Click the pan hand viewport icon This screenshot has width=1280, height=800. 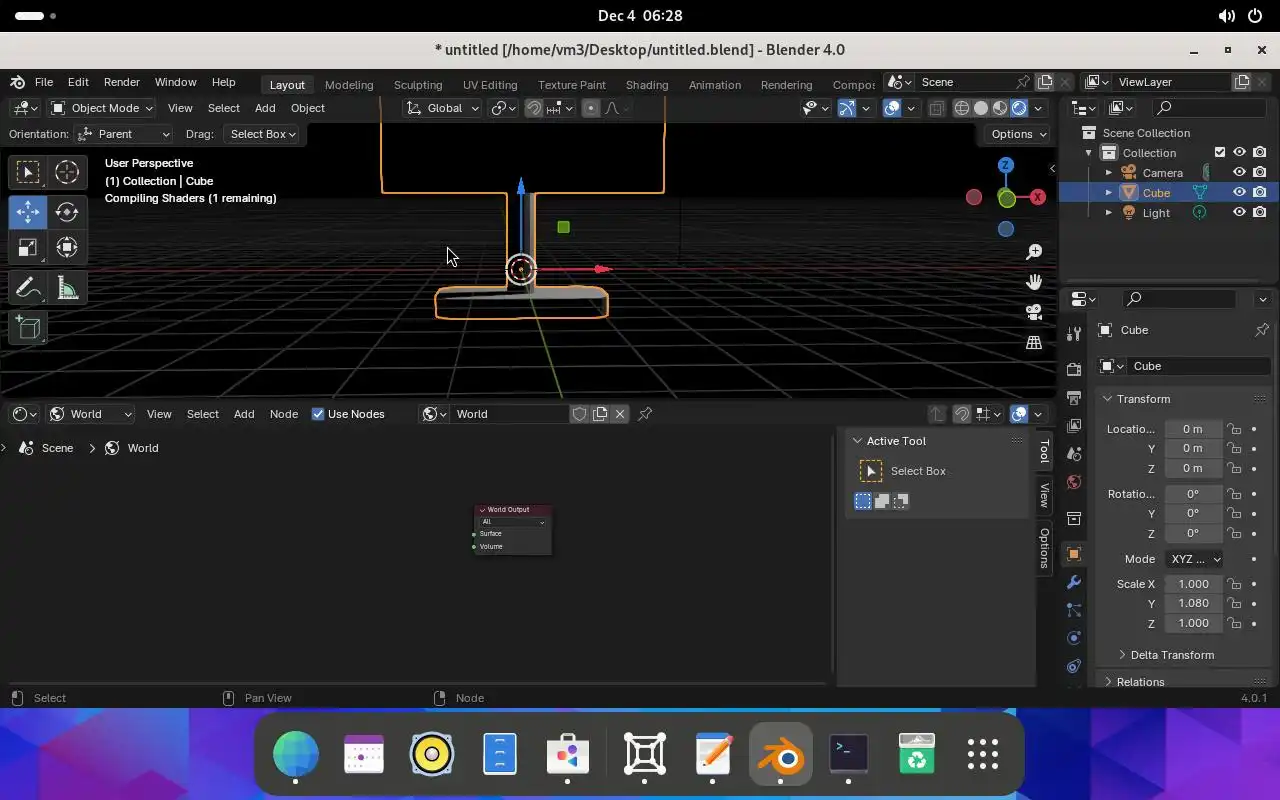coord(1034,282)
